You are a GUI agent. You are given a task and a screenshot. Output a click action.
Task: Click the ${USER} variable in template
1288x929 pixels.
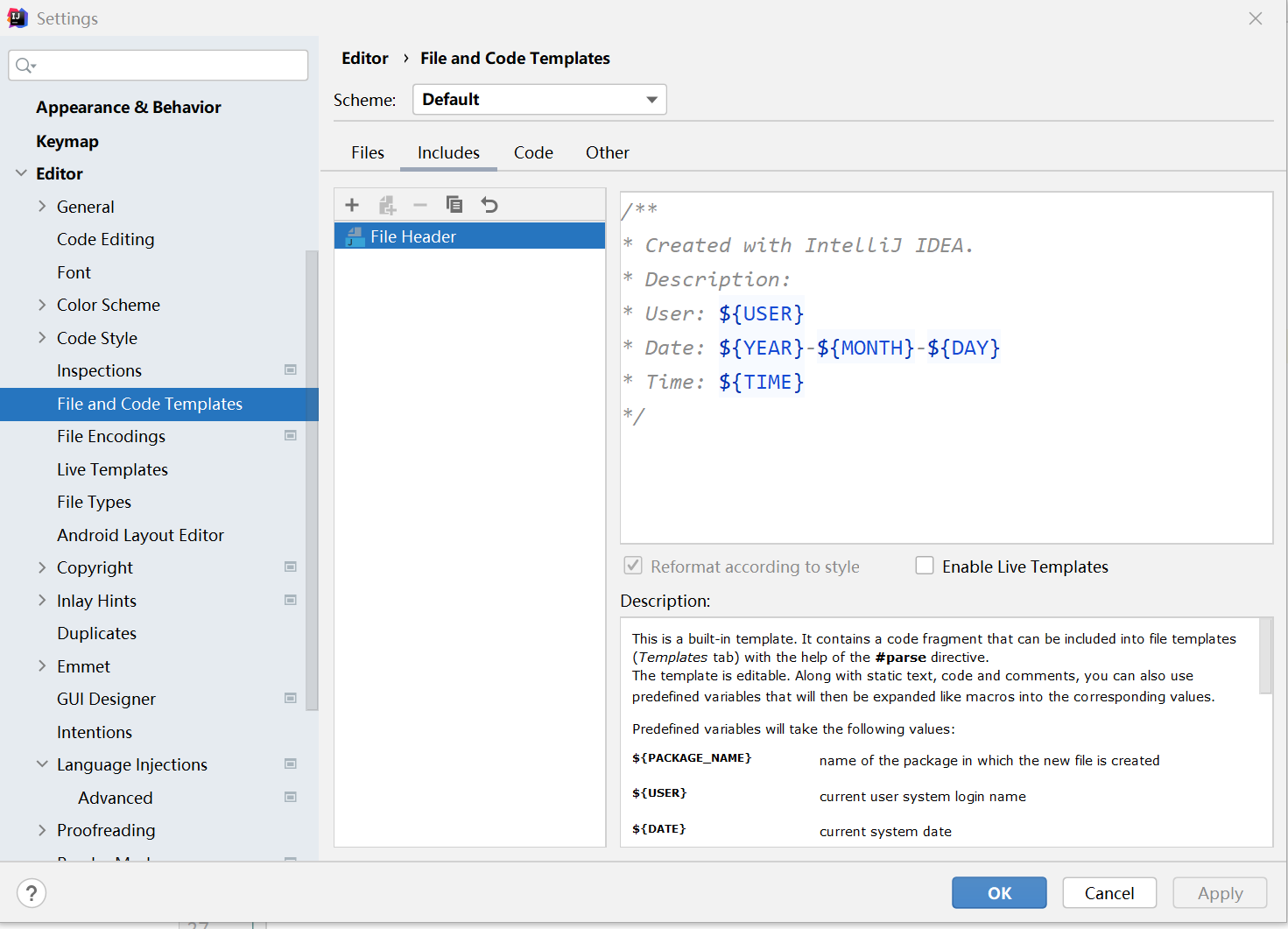click(x=761, y=313)
